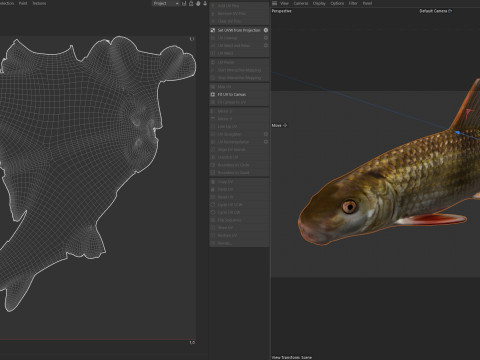480x360 pixels.
Task: Click the Fit UV to Canvas icon
Action: point(213,94)
